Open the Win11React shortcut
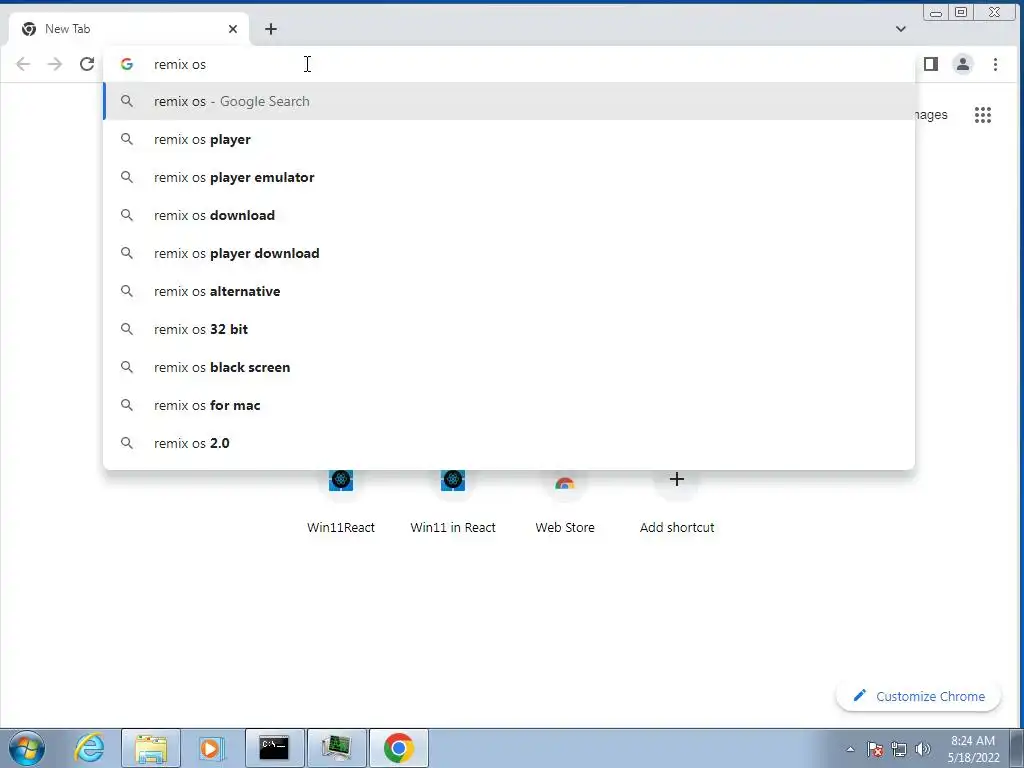 pyautogui.click(x=341, y=502)
